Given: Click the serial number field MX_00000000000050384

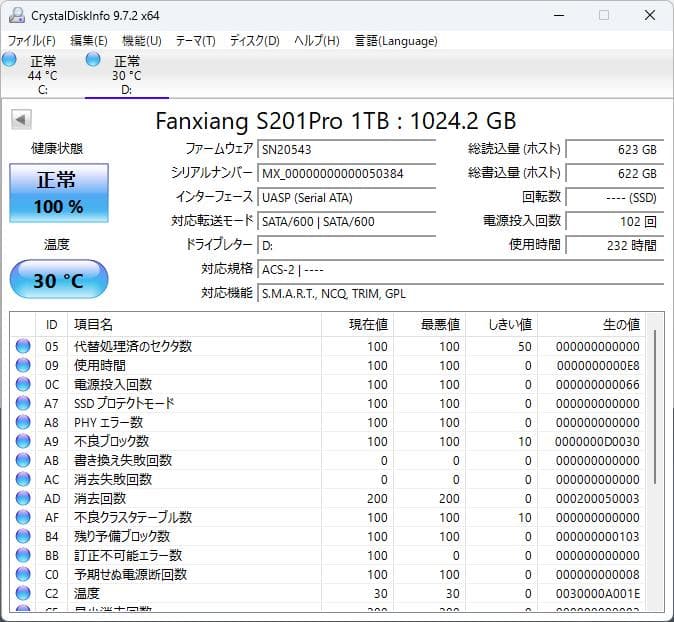Looking at the screenshot, I should (346, 173).
